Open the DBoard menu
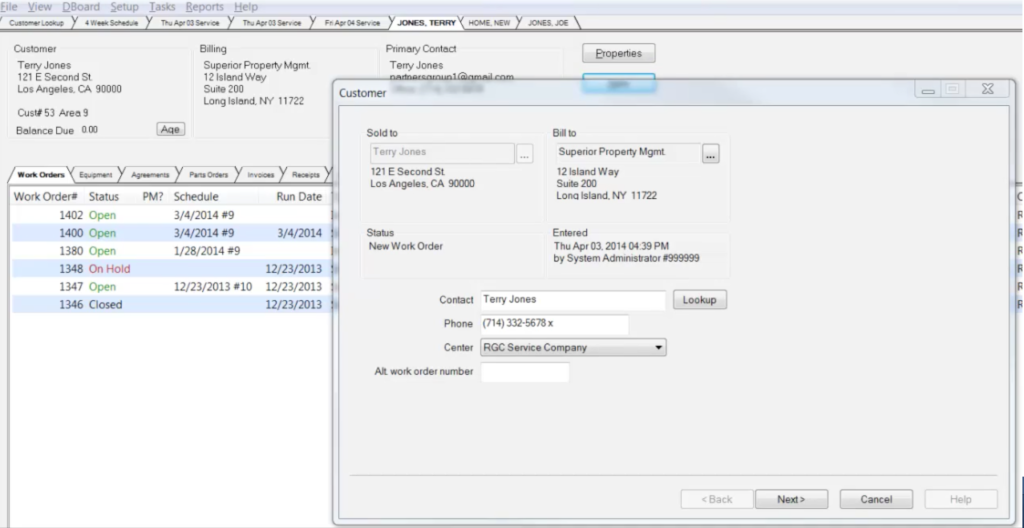 [81, 7]
